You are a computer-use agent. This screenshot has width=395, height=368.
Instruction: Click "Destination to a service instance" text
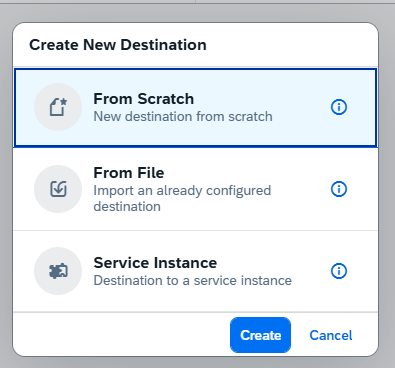click(193, 281)
